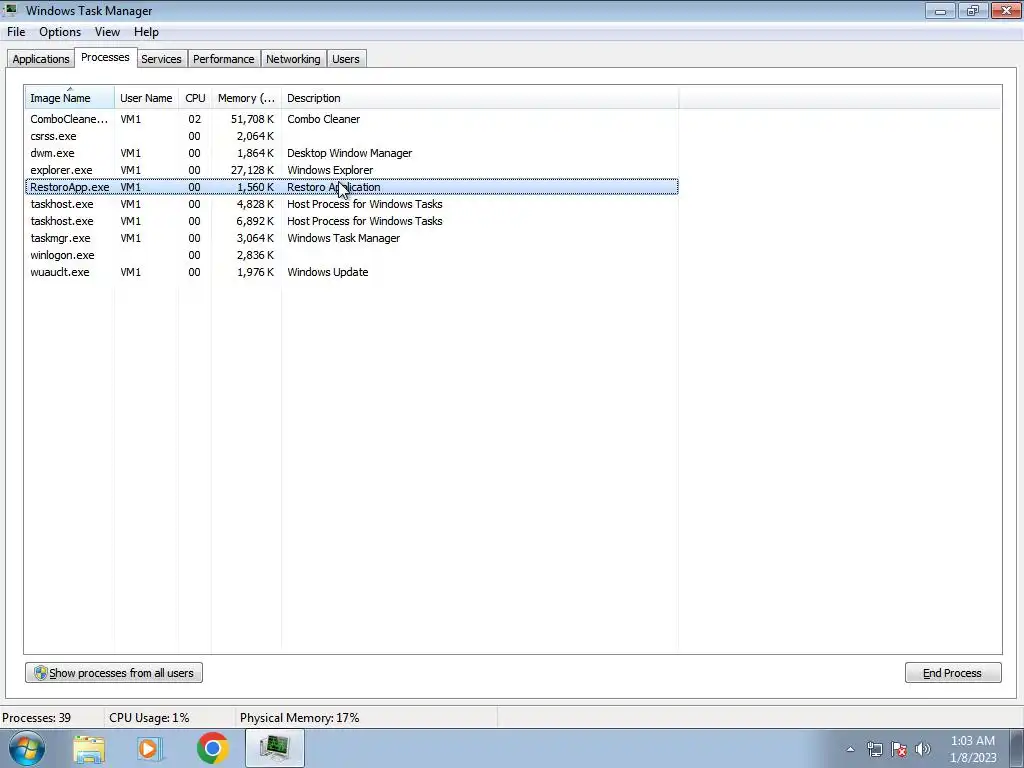
Task: Minimize the Task Manager window
Action: (x=940, y=10)
